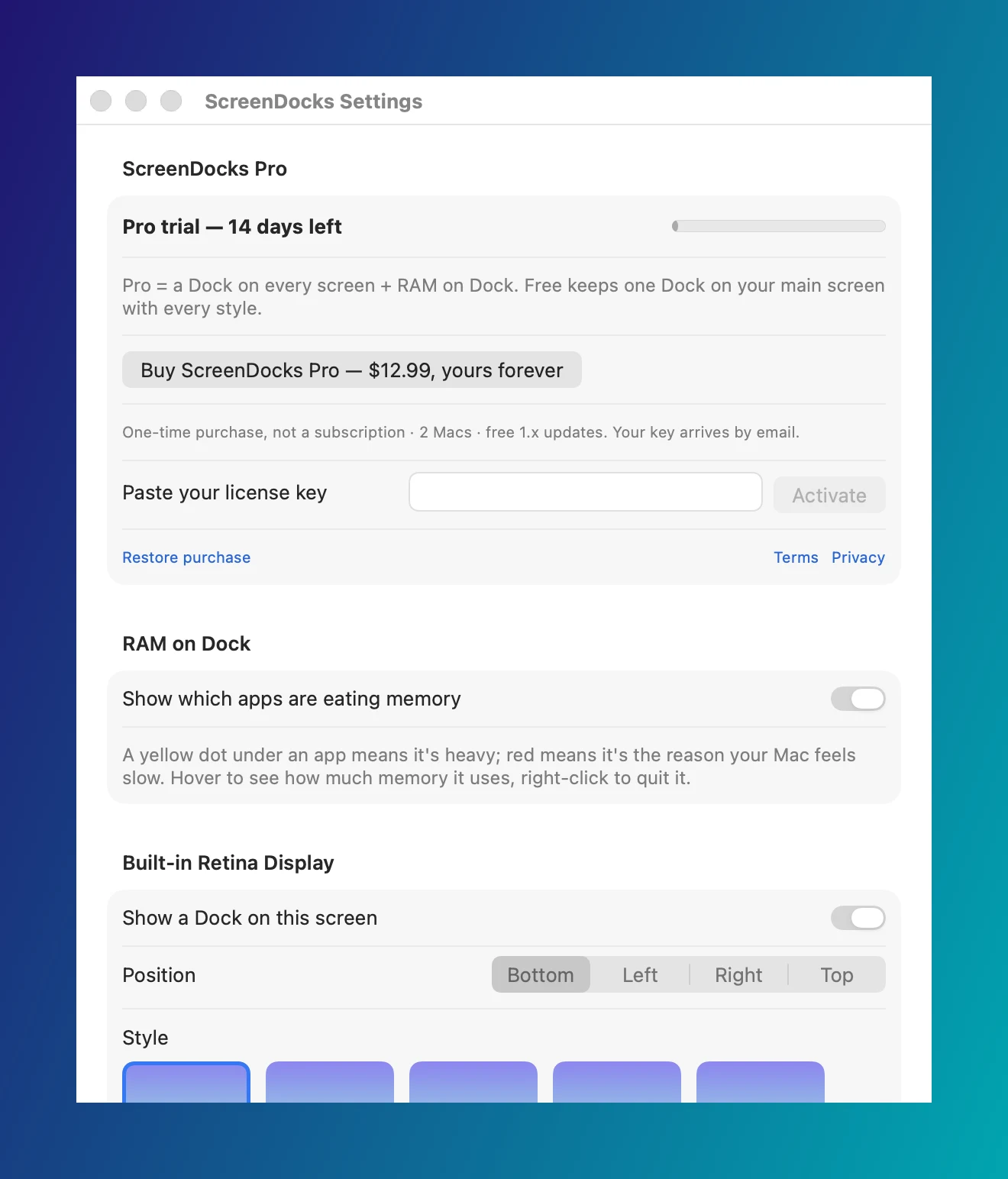
Task: Open the Terms link
Action: click(x=796, y=557)
